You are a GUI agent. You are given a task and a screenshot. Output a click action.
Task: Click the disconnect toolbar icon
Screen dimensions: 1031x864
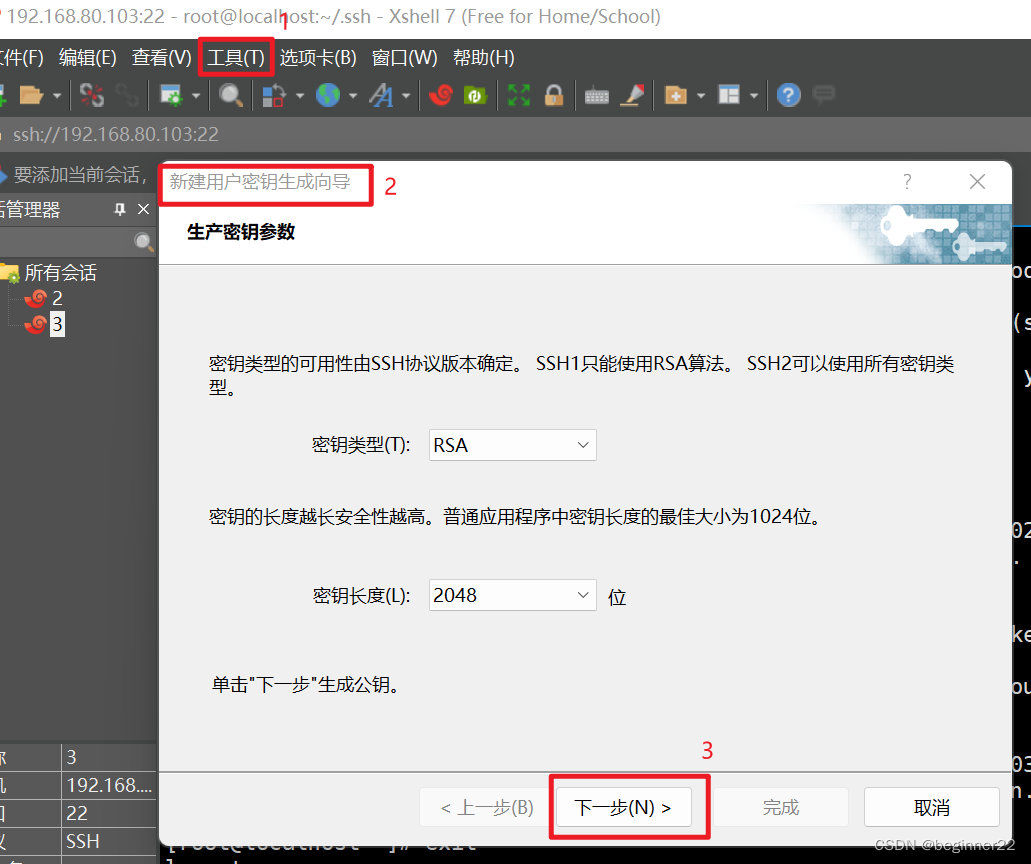click(x=91, y=95)
